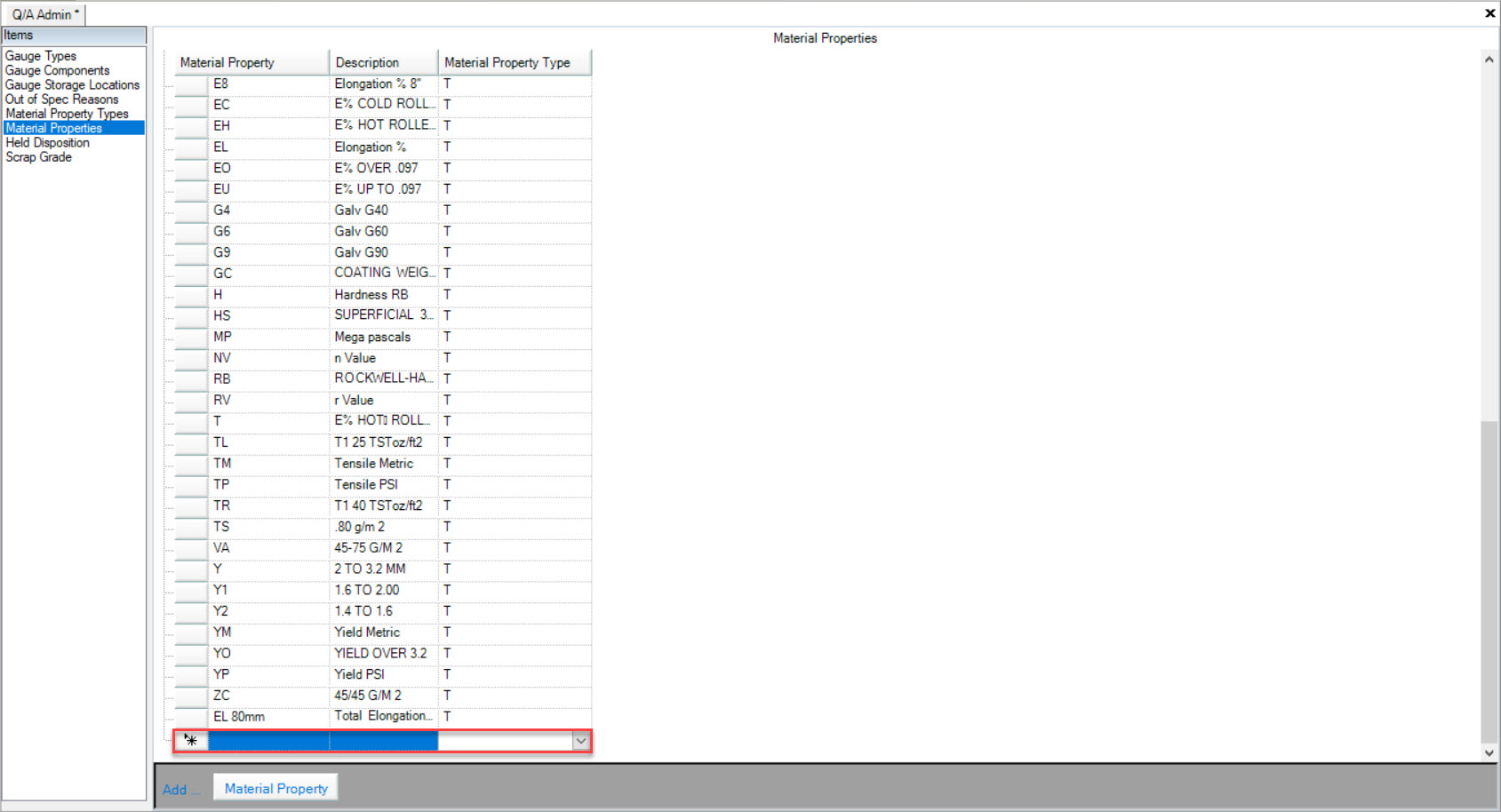This screenshot has height=812, width=1501.
Task: Click the new row Material Property cell
Action: 268,741
